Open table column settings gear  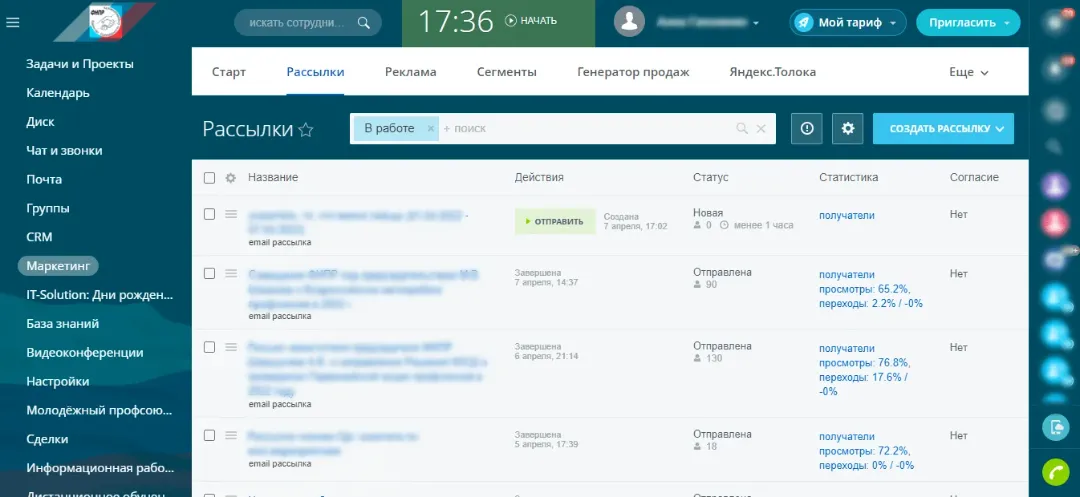pos(231,178)
